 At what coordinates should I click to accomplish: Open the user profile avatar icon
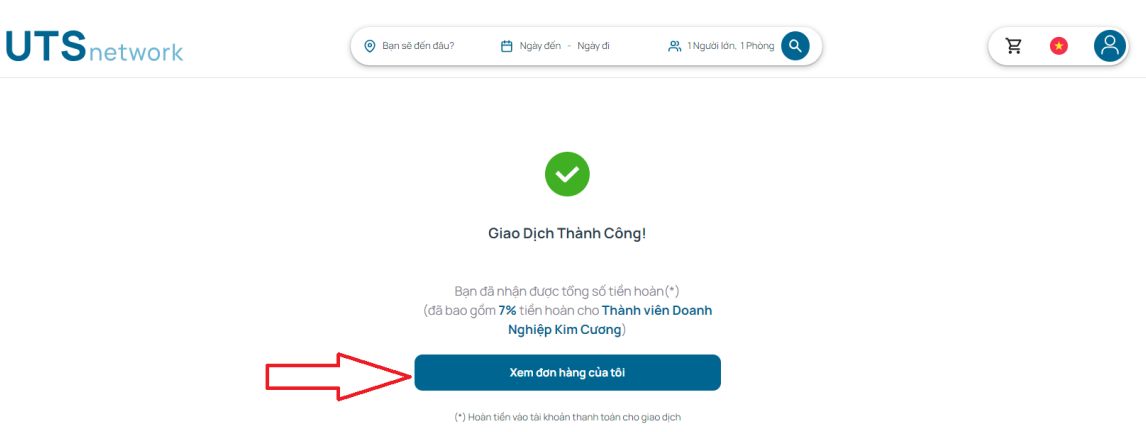click(x=1109, y=46)
